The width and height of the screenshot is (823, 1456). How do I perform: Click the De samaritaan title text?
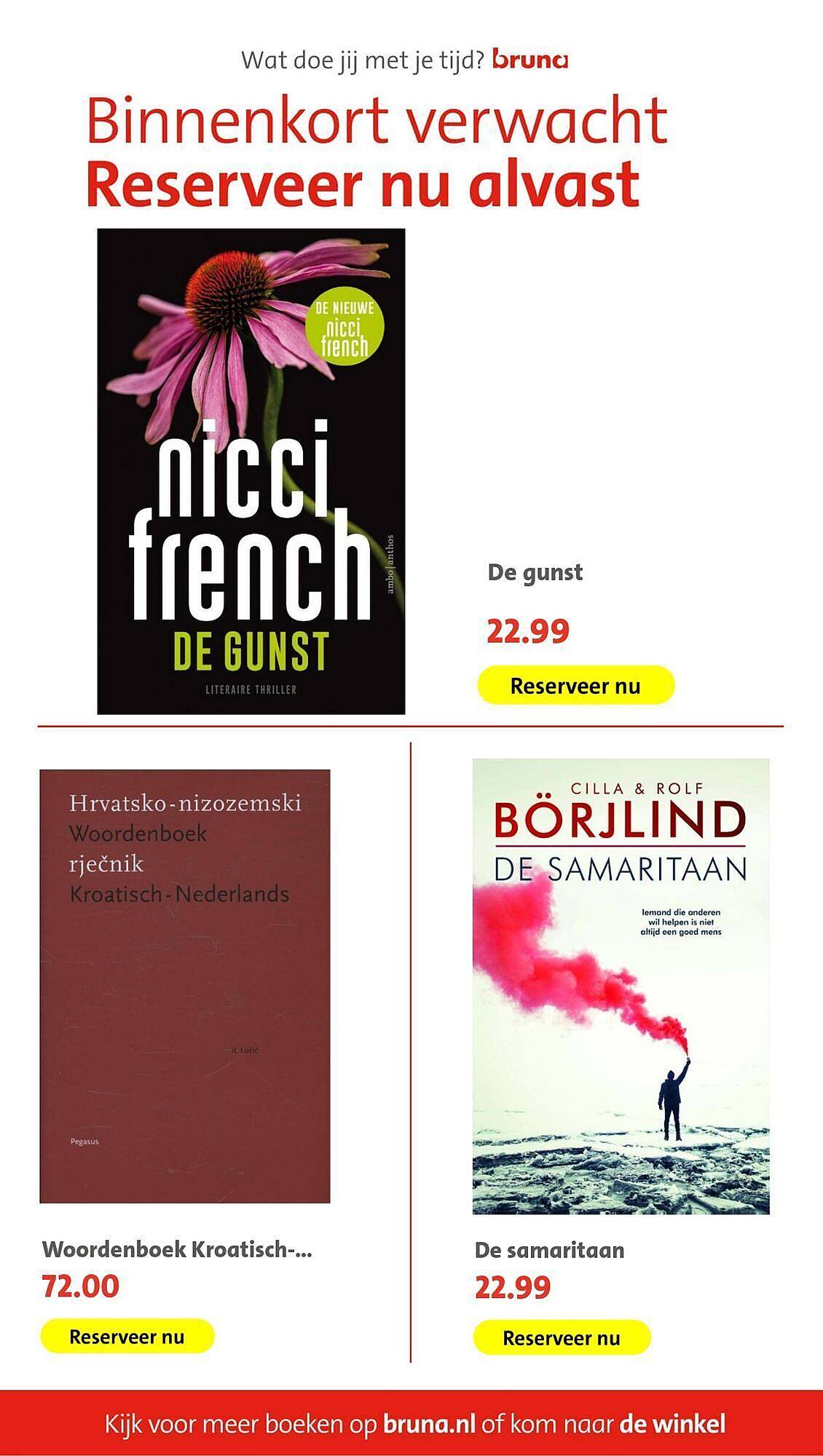point(550,1251)
